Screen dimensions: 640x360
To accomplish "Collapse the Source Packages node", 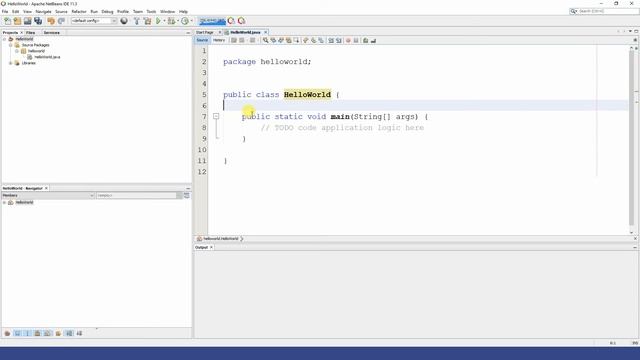I will (x=11, y=45).
